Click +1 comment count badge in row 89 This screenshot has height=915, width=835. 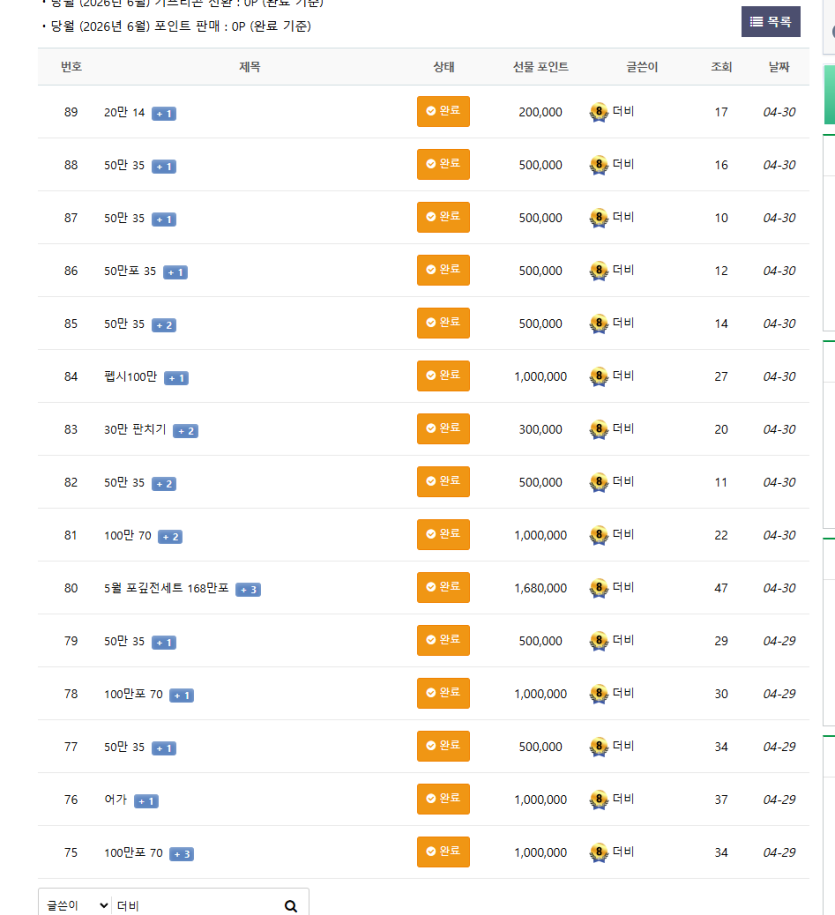point(164,114)
